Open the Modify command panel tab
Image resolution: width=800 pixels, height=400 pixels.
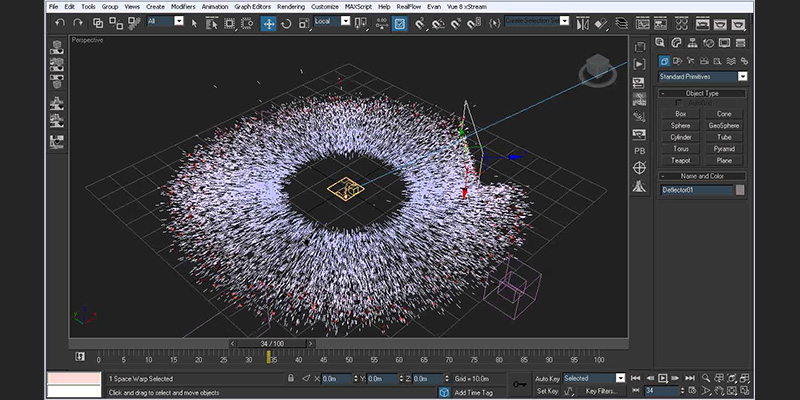point(676,43)
